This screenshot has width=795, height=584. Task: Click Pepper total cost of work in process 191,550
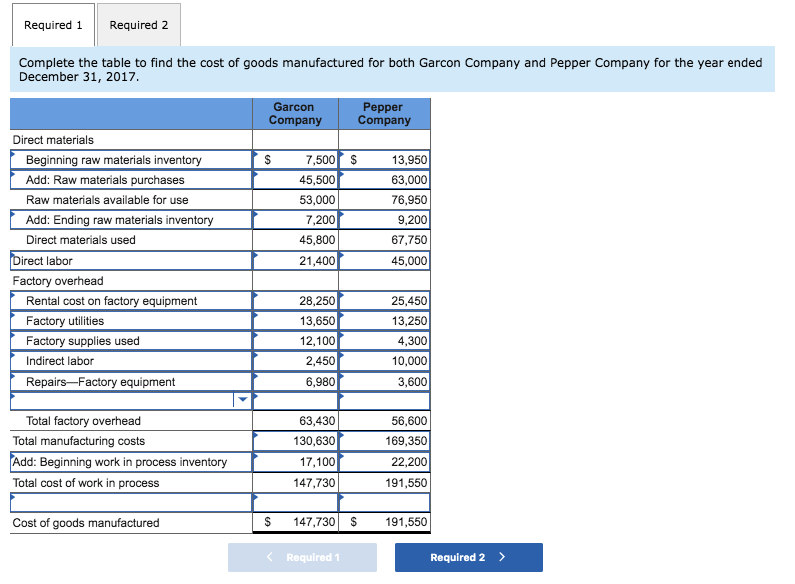[x=384, y=483]
